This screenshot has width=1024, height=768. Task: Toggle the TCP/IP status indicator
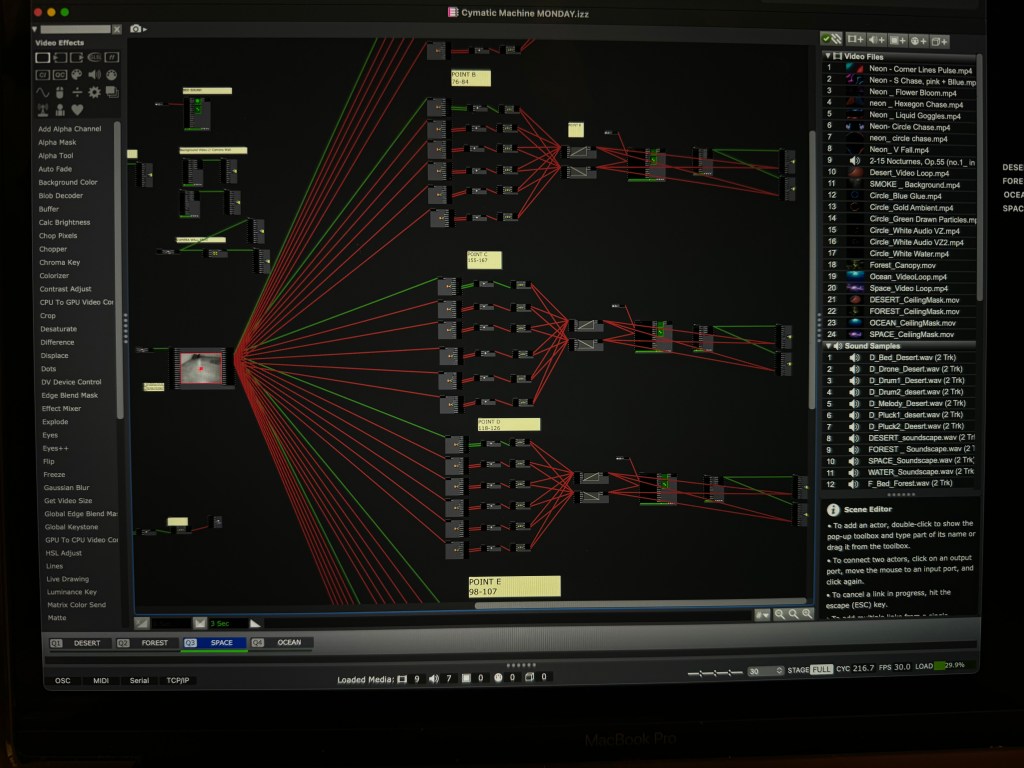tap(180, 680)
